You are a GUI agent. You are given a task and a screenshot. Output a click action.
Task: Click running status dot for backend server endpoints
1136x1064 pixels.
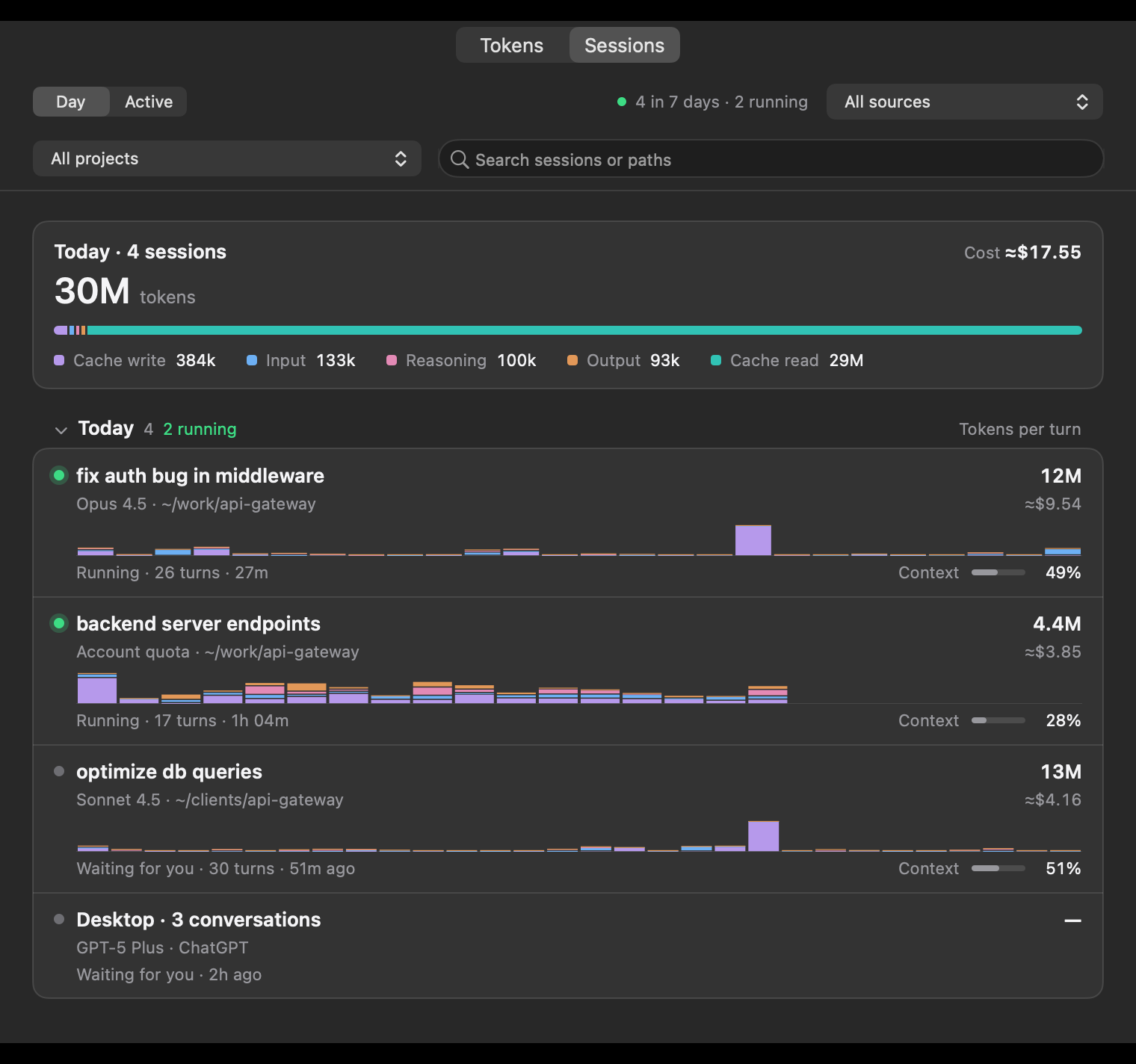(59, 623)
